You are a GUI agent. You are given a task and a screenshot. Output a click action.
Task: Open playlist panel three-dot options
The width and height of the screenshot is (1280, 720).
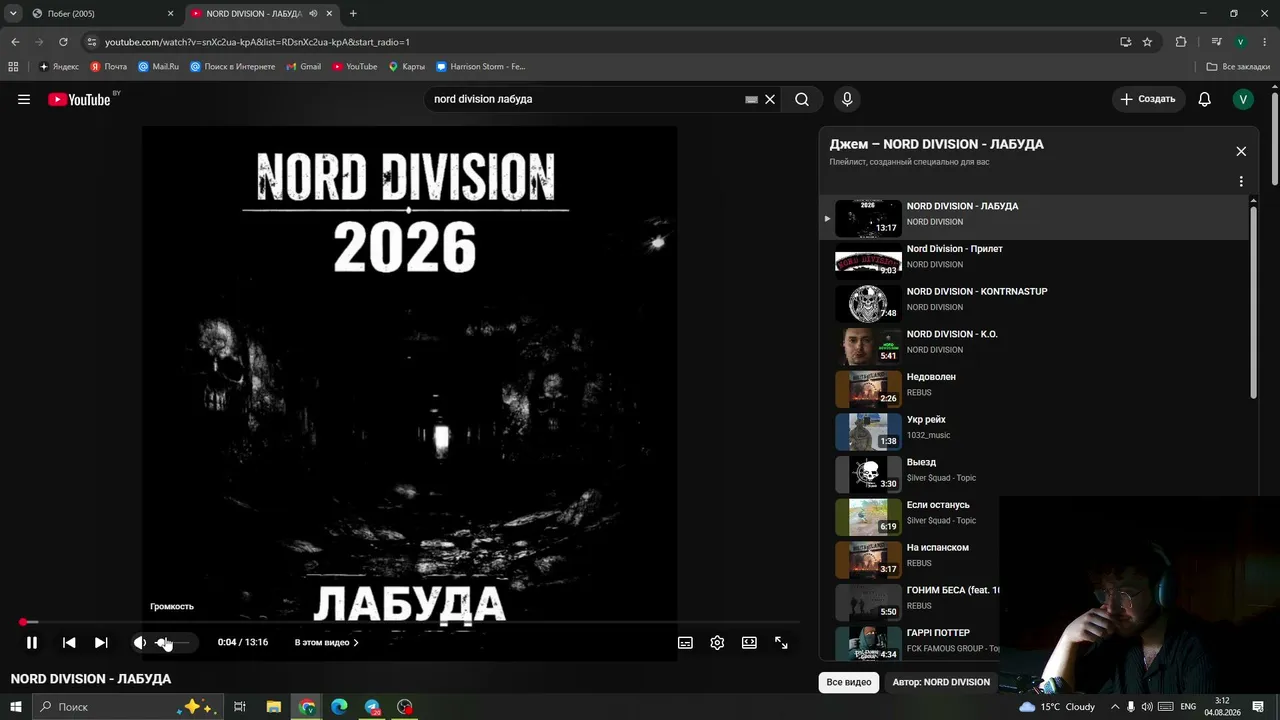[1241, 182]
